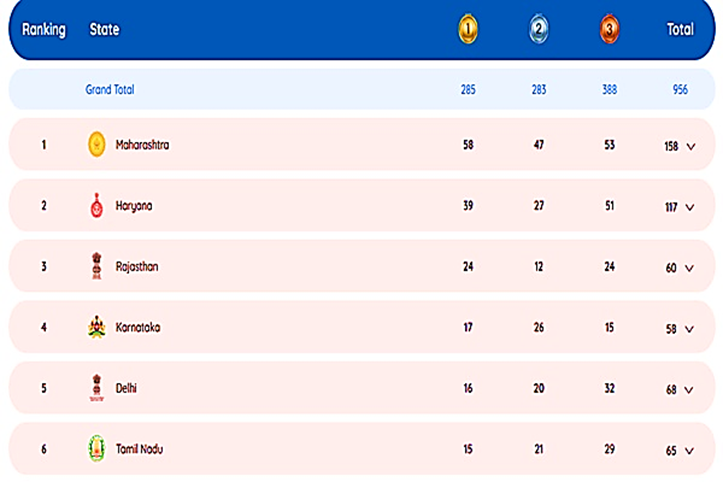This screenshot has width=723, height=482.
Task: Expand the Karnataka row chevron
Action: (x=689, y=329)
